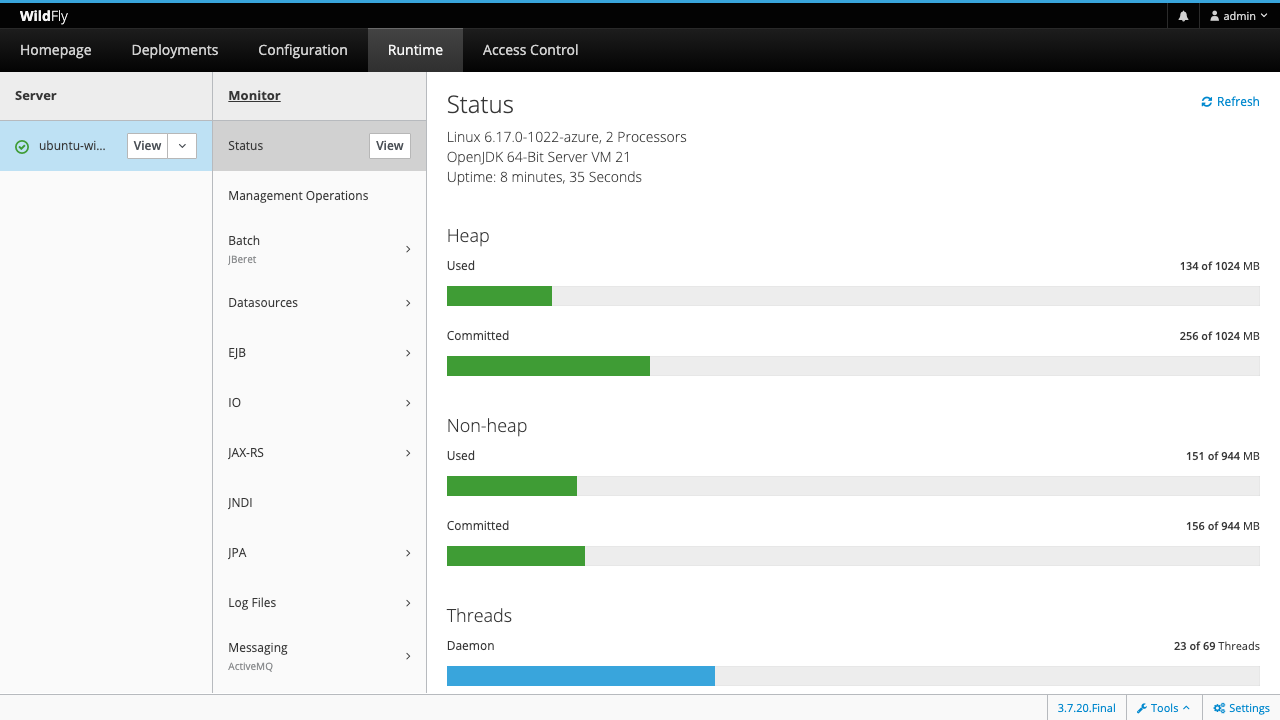Viewport: 1280px width, 720px height.
Task: Open the server View dropdown arrow
Action: pos(182,146)
